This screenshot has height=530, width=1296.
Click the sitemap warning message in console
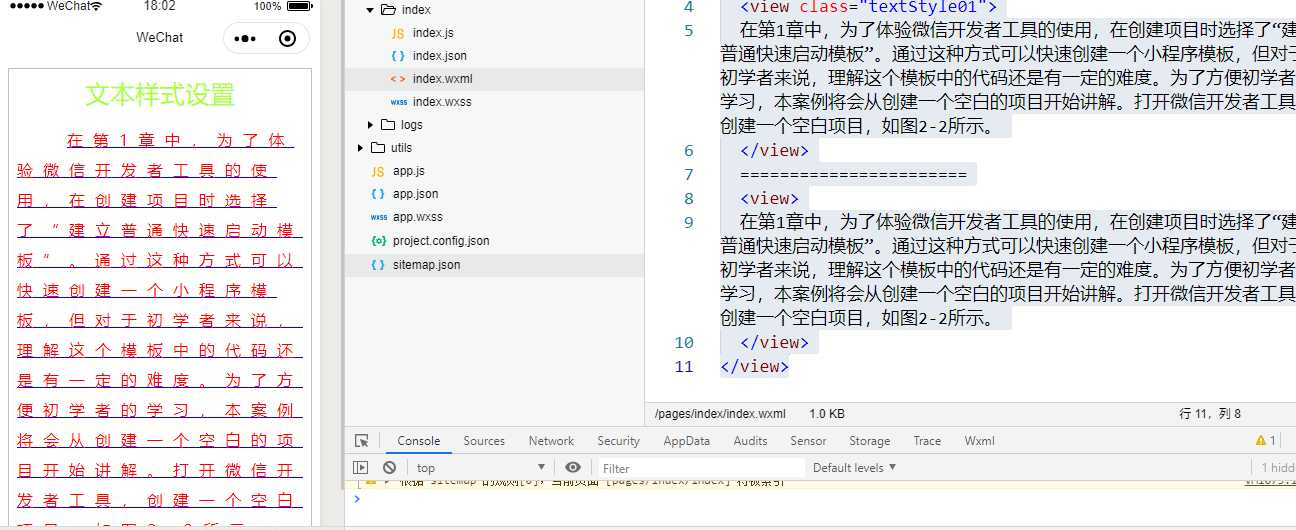point(590,483)
